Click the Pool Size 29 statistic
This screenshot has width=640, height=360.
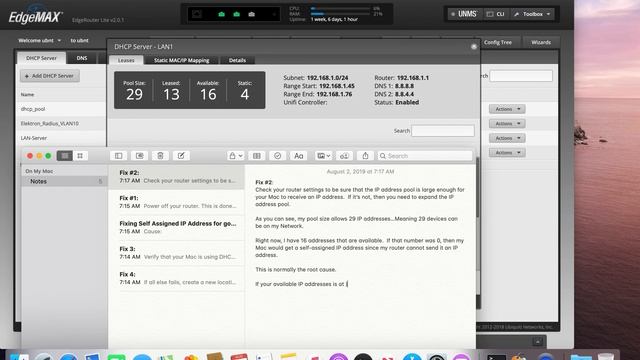click(134, 90)
